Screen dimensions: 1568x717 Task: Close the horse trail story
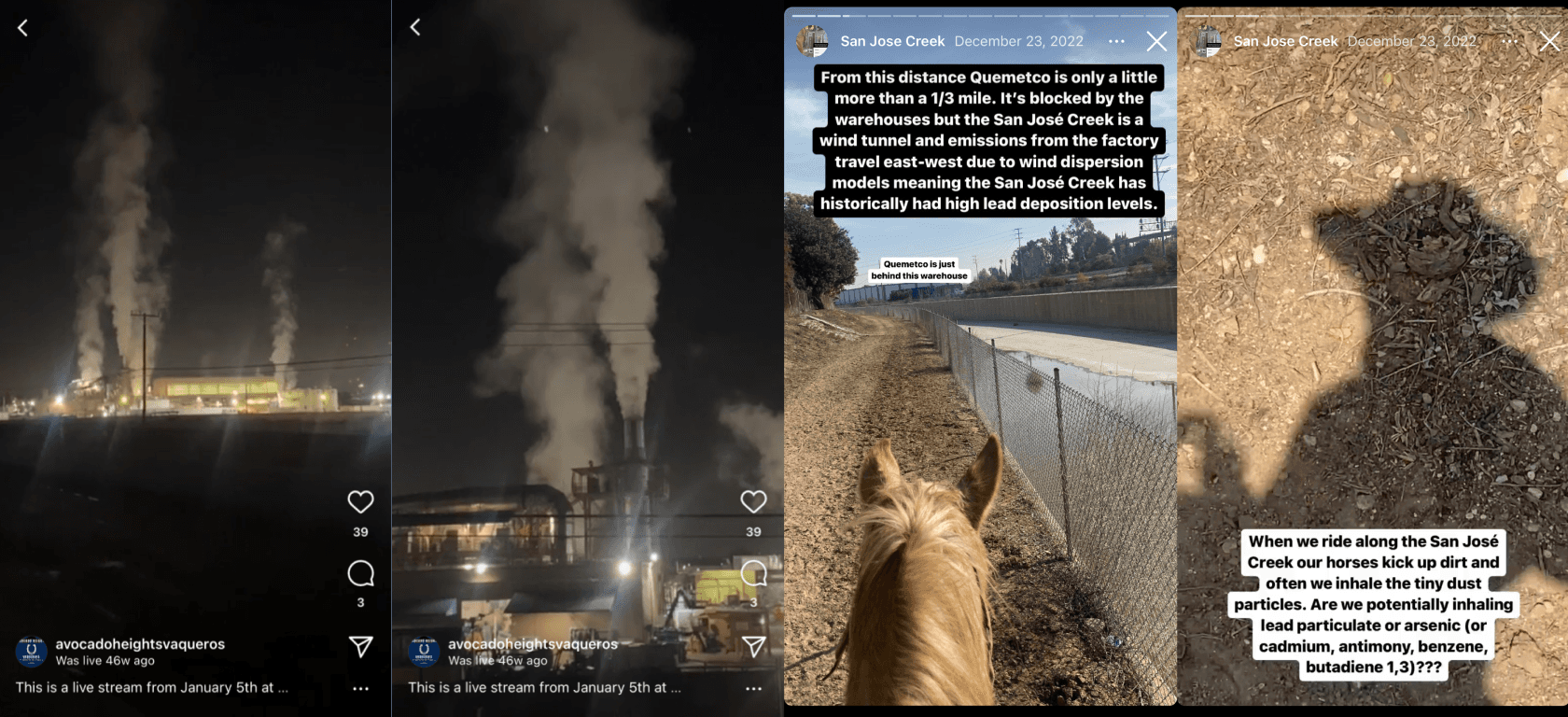[x=1156, y=41]
